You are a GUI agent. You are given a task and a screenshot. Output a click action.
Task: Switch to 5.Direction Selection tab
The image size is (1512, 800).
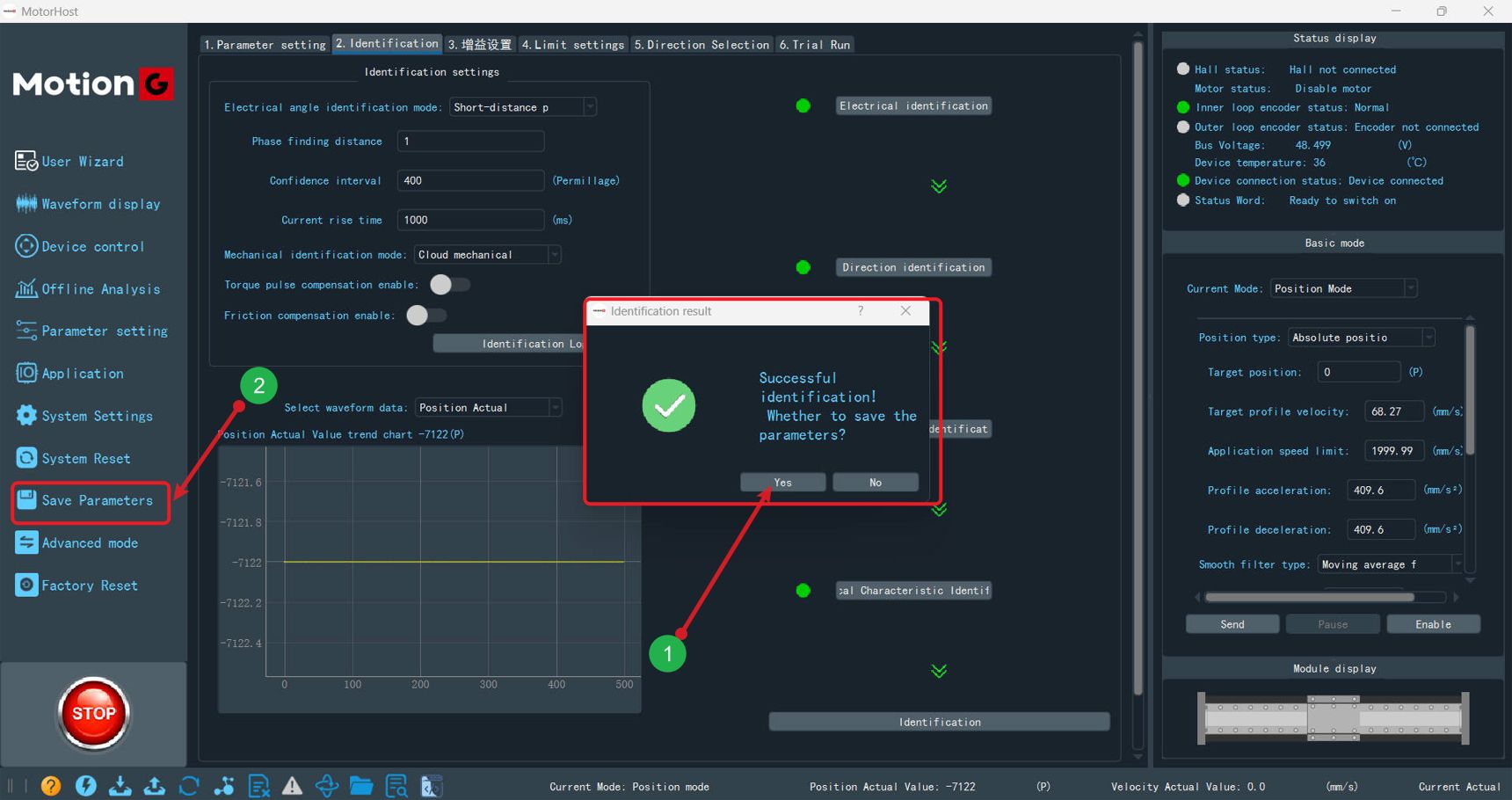(701, 45)
